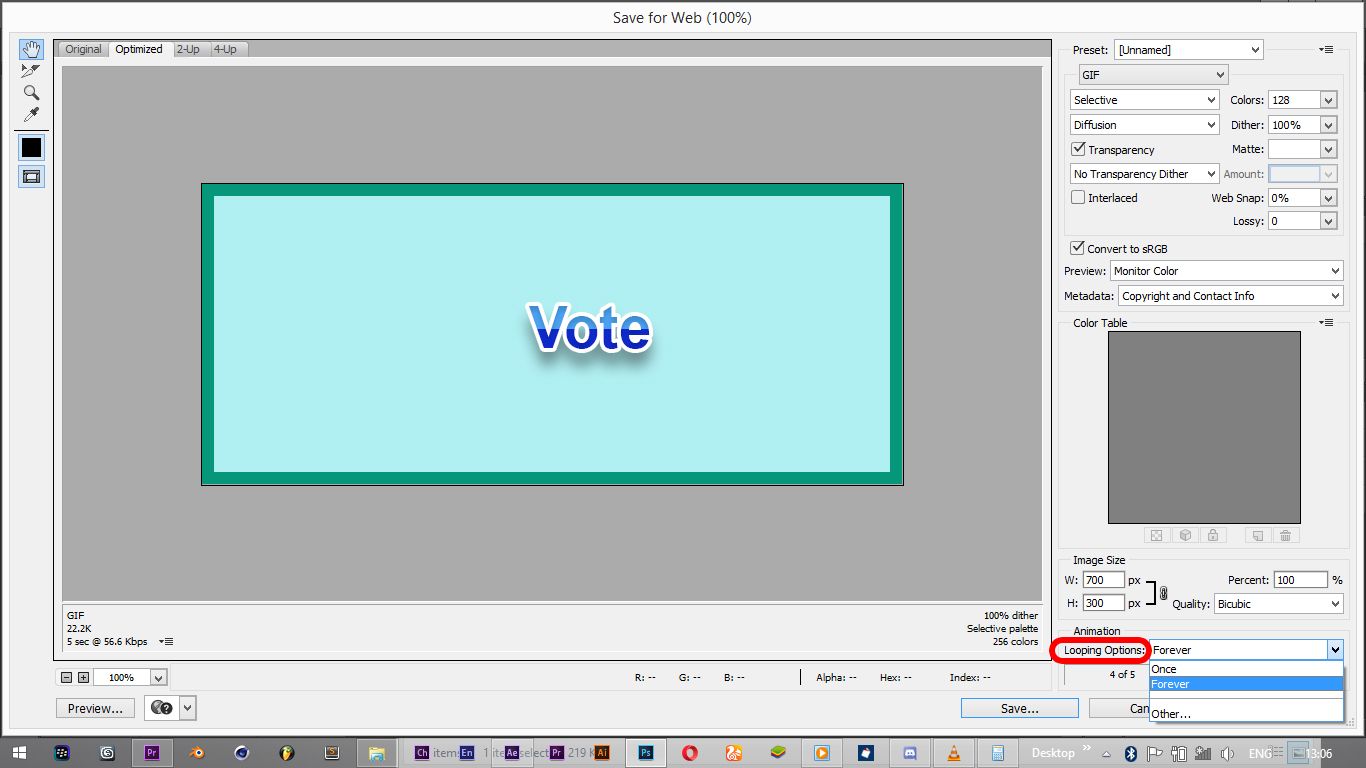
Task: Open the browser selection dropdown arrow
Action: coord(188,708)
